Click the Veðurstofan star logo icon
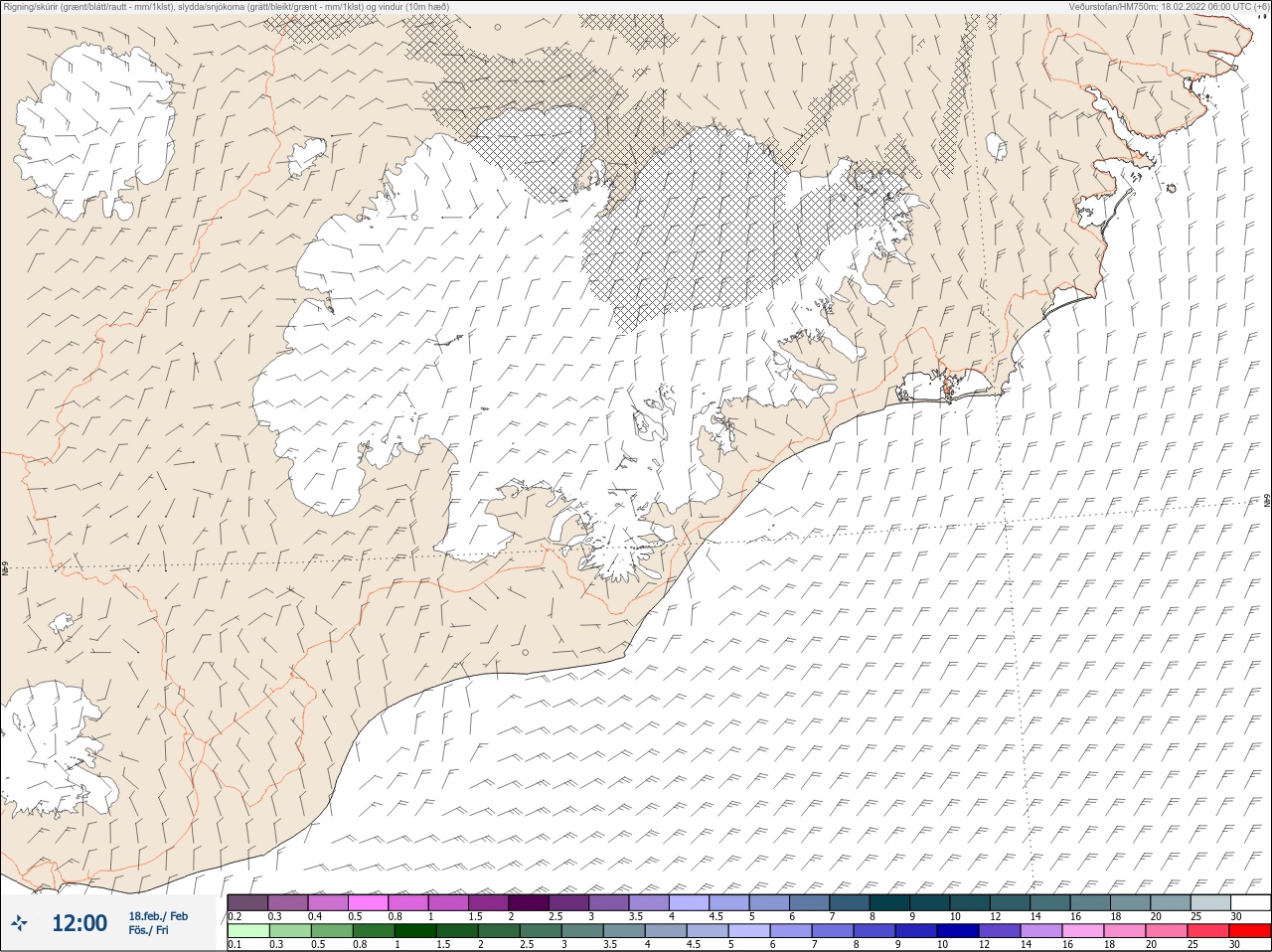This screenshot has width=1272, height=952. coord(19,922)
